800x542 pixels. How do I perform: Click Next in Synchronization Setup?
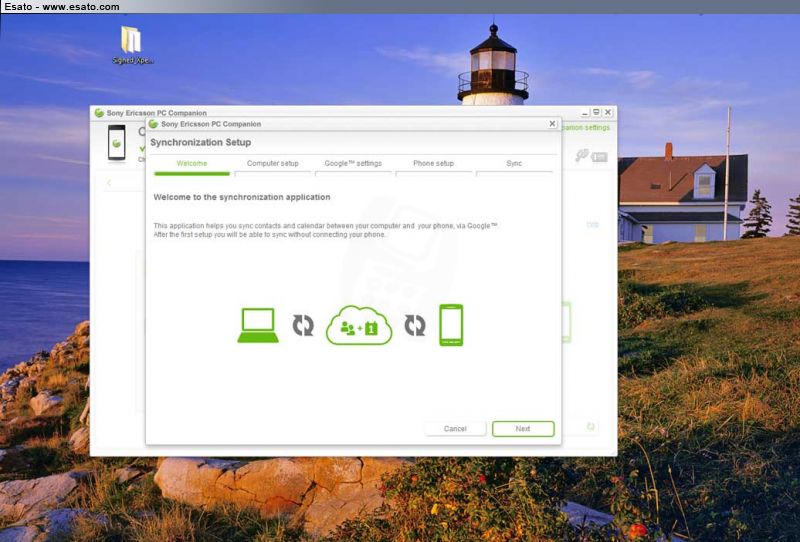pos(523,429)
